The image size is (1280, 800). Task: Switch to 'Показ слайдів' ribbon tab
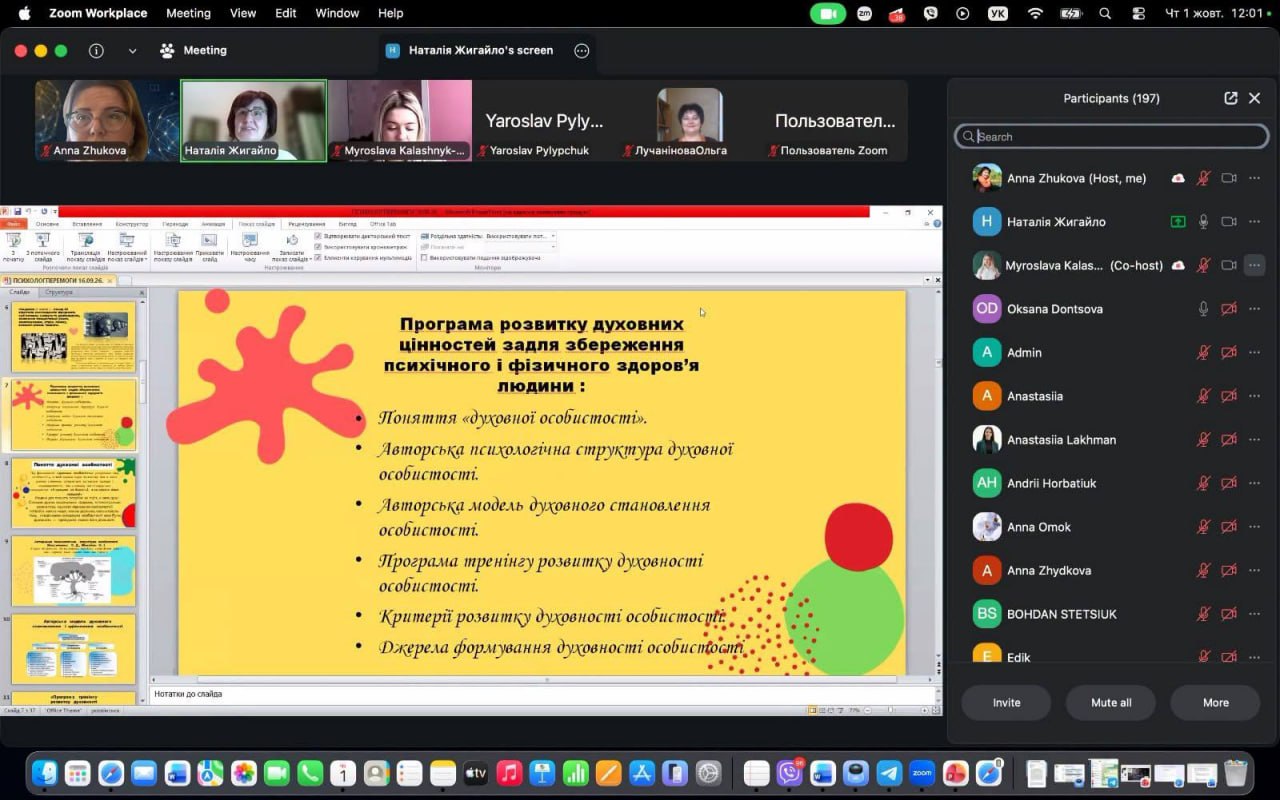(x=257, y=224)
